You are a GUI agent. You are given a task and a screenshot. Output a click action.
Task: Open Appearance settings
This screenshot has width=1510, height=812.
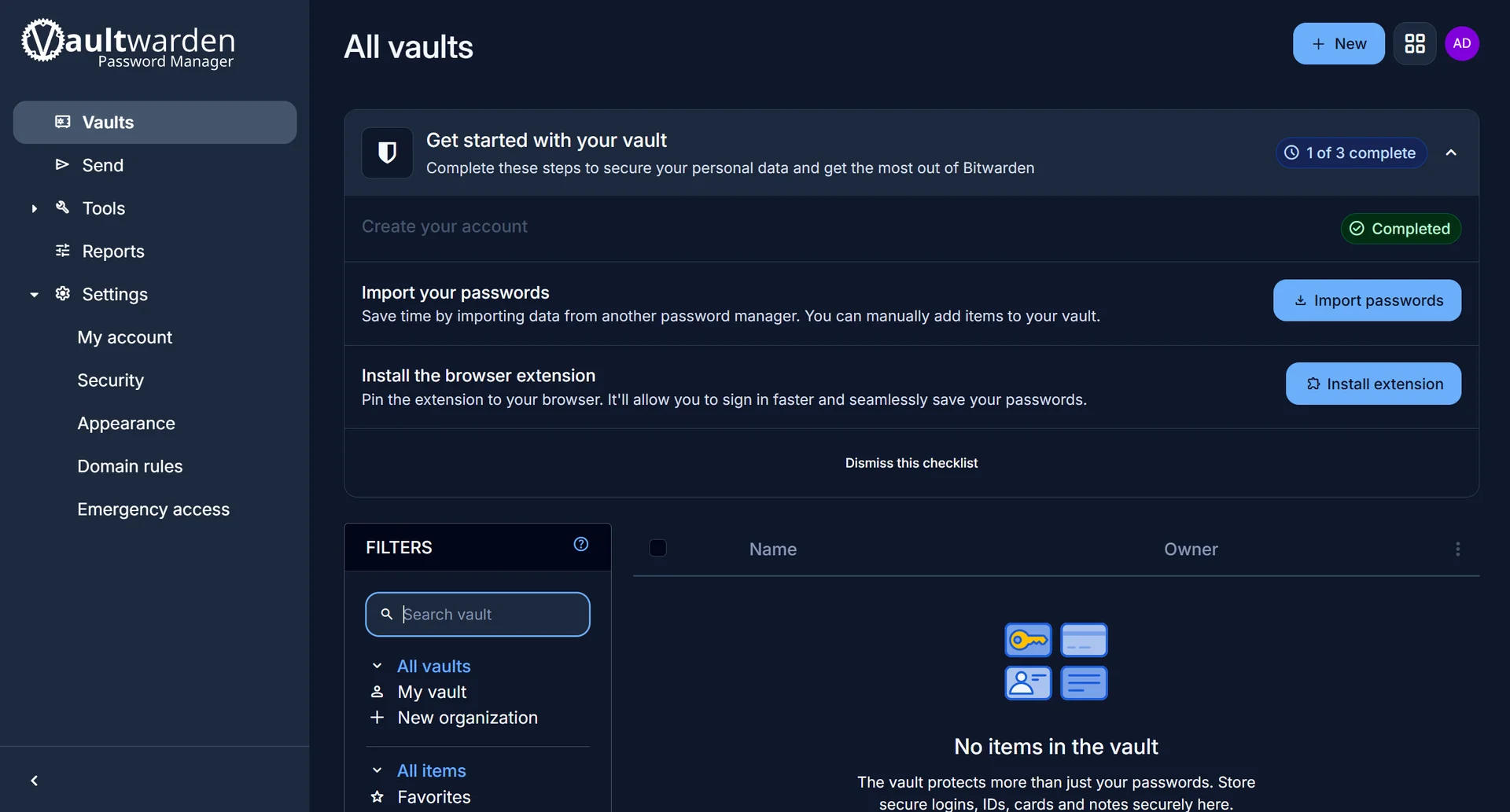127,424
